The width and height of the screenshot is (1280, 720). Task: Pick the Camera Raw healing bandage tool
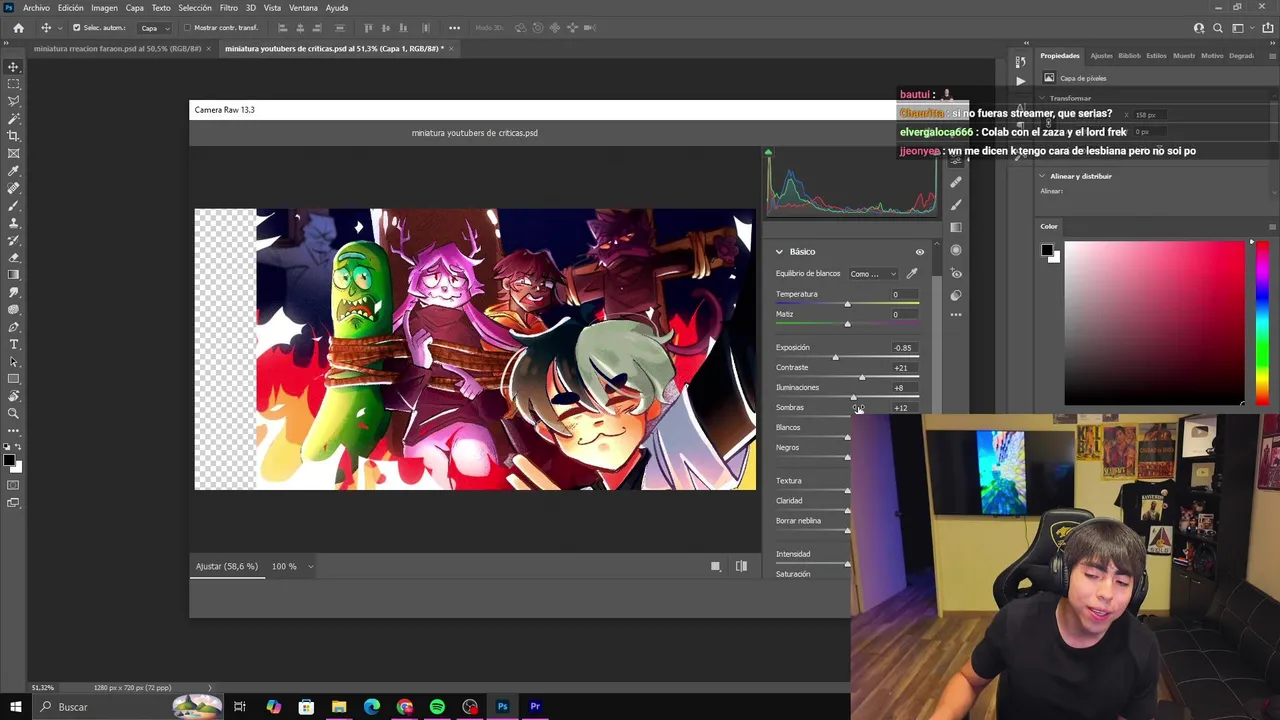pyautogui.click(x=956, y=182)
